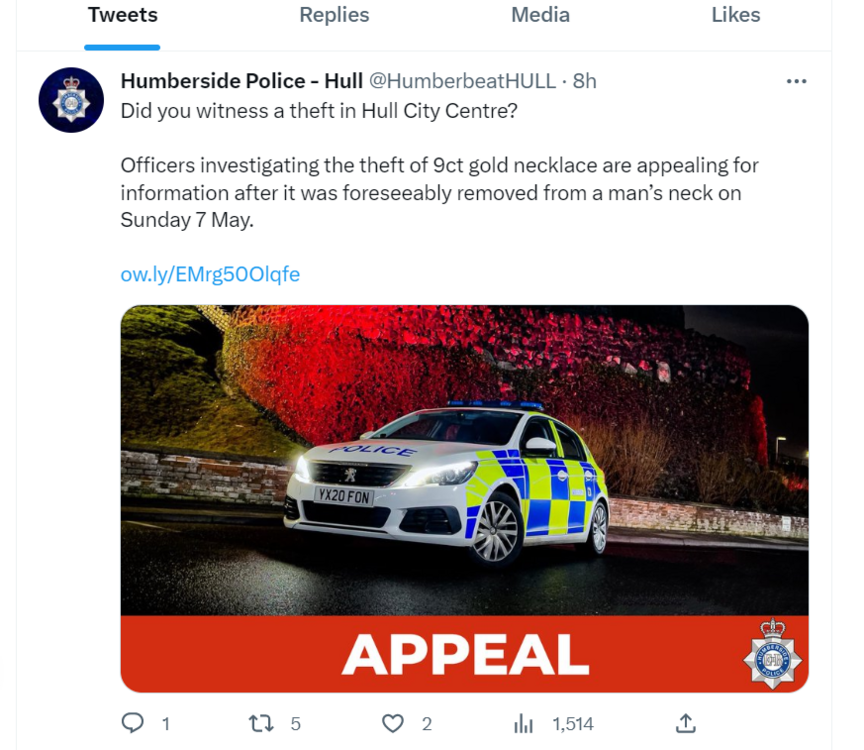Image resolution: width=864 pixels, height=750 pixels.
Task: Open the ow.ly/EMrg50Olqfe link
Action: (210, 274)
